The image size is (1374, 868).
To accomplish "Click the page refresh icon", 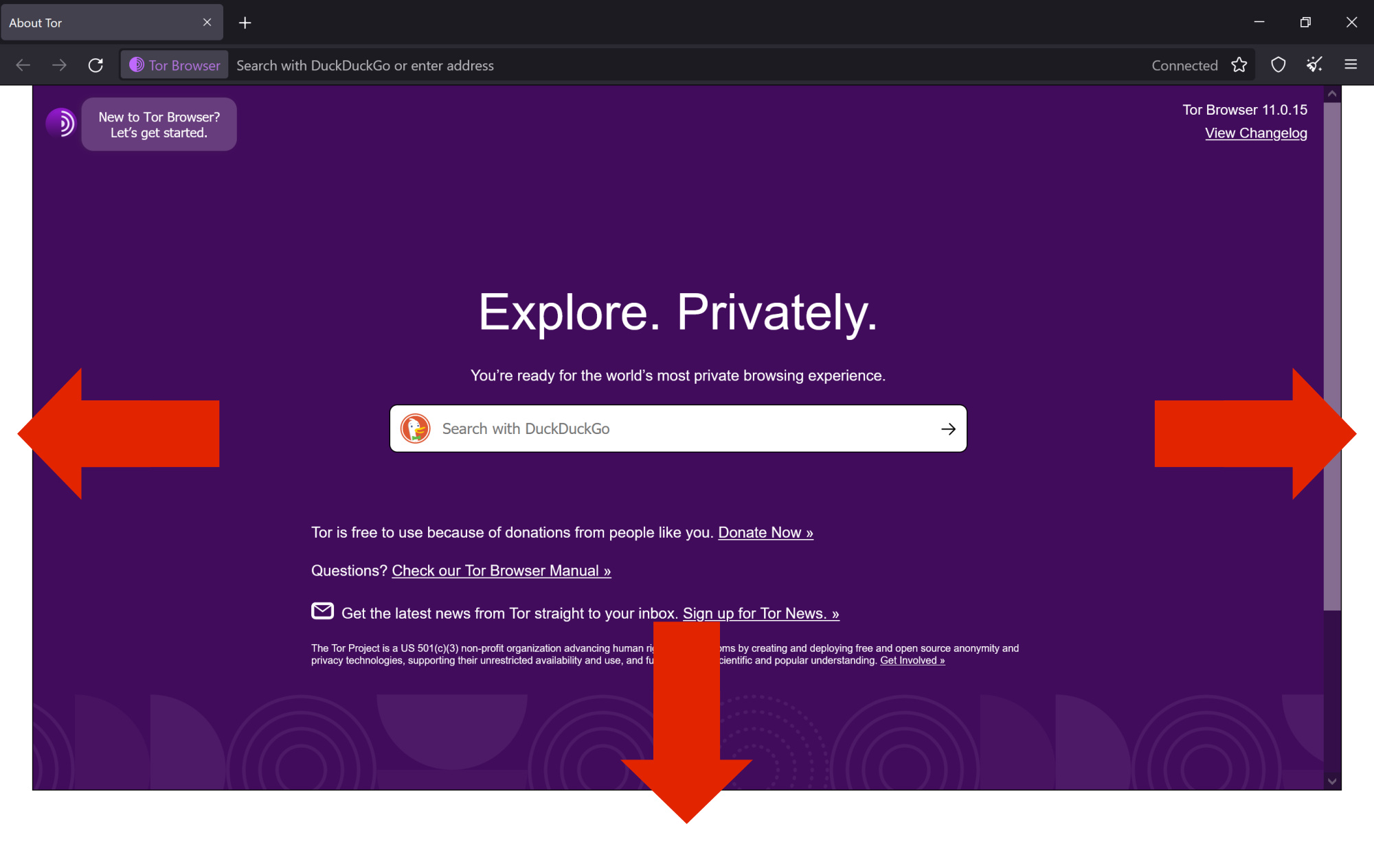I will [x=95, y=65].
